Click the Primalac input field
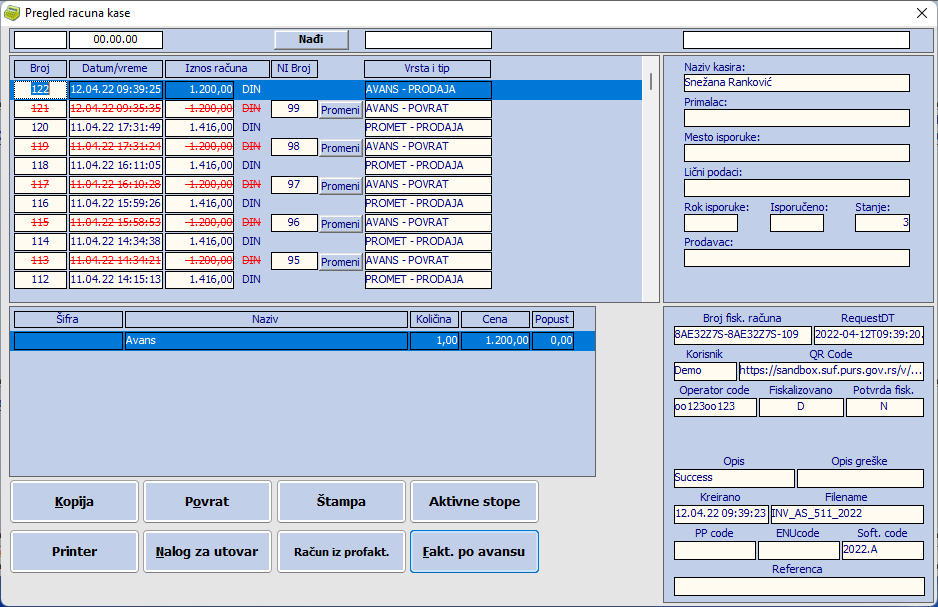 796,118
